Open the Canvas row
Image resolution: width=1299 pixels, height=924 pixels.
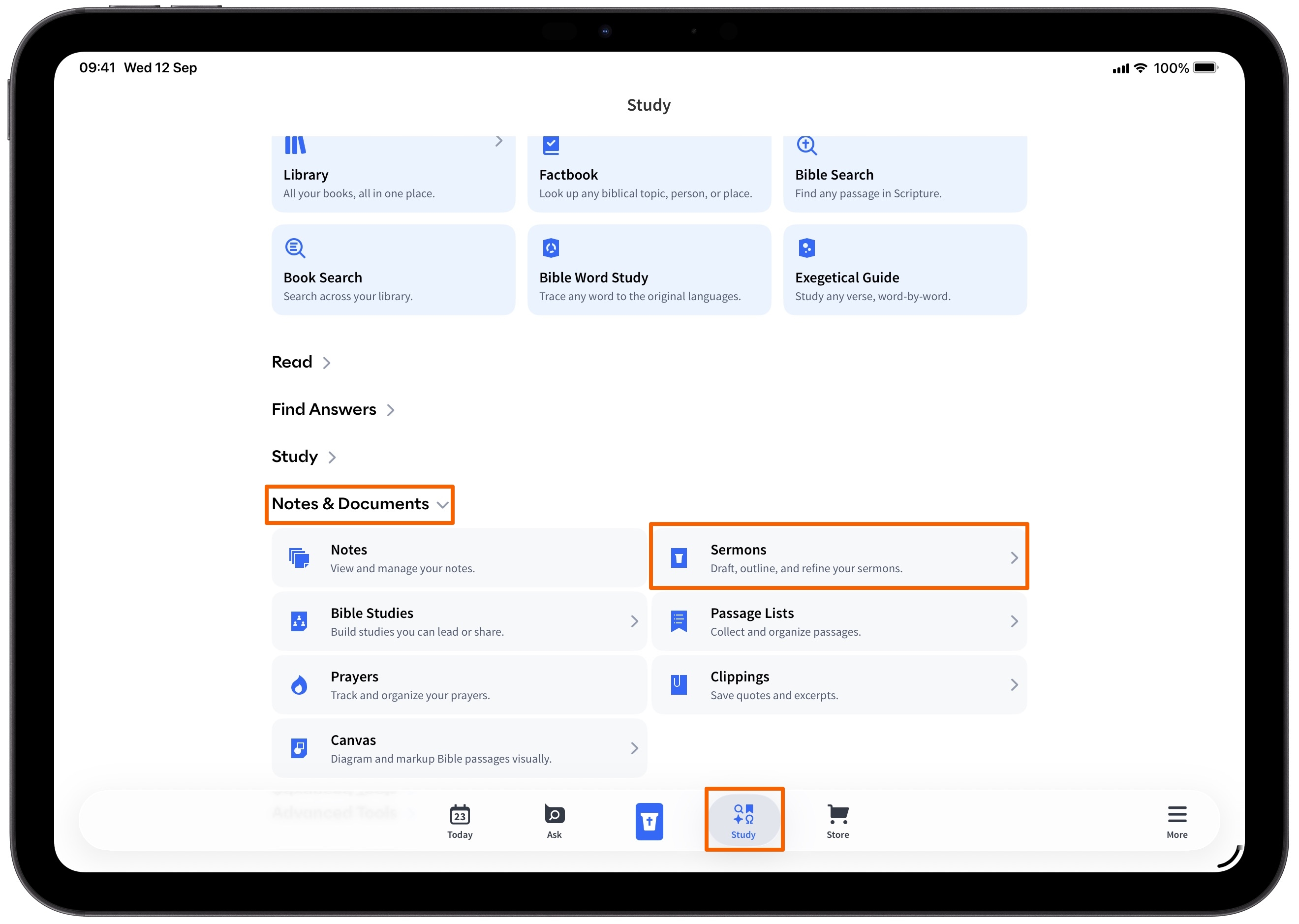tap(459, 748)
